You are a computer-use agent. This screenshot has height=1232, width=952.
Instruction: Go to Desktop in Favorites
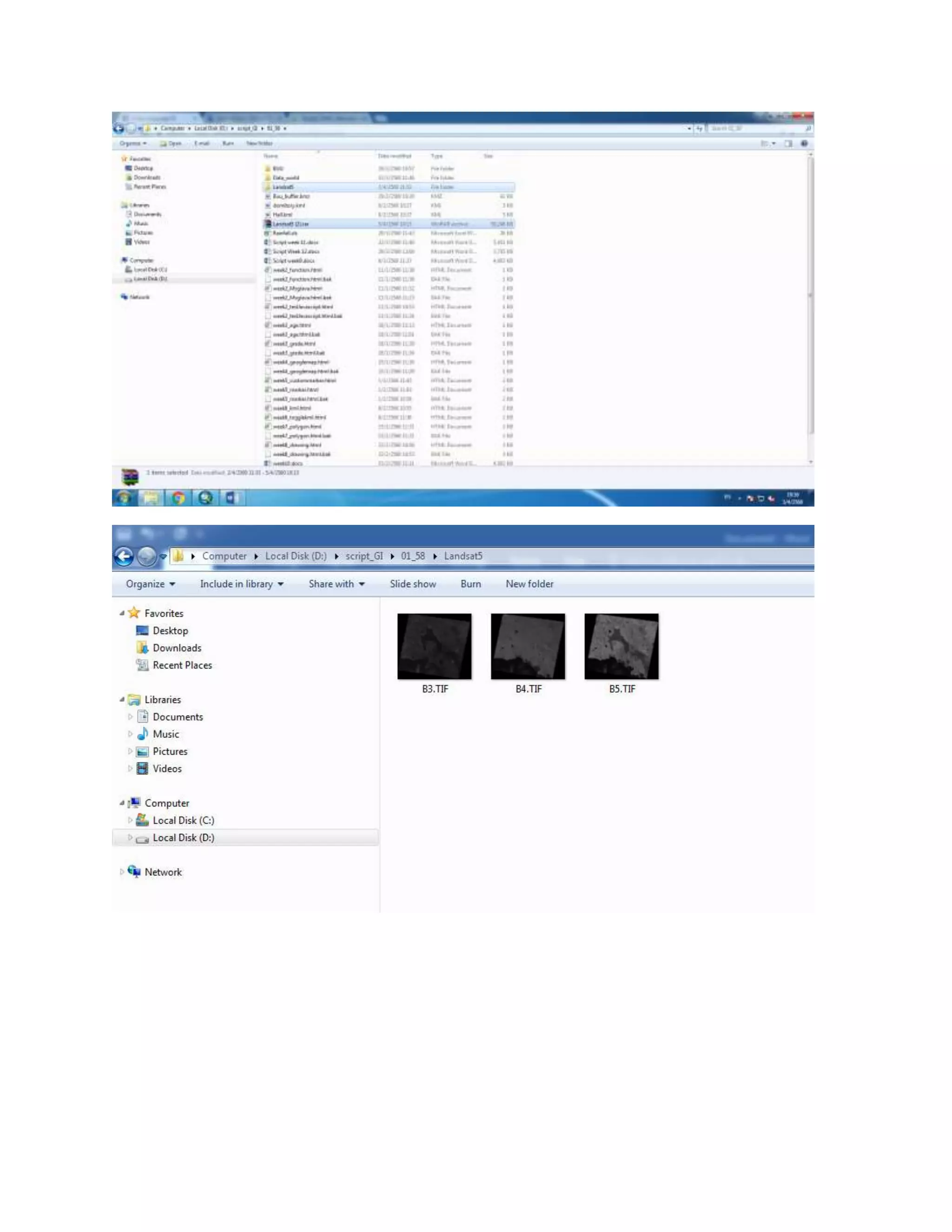point(170,631)
